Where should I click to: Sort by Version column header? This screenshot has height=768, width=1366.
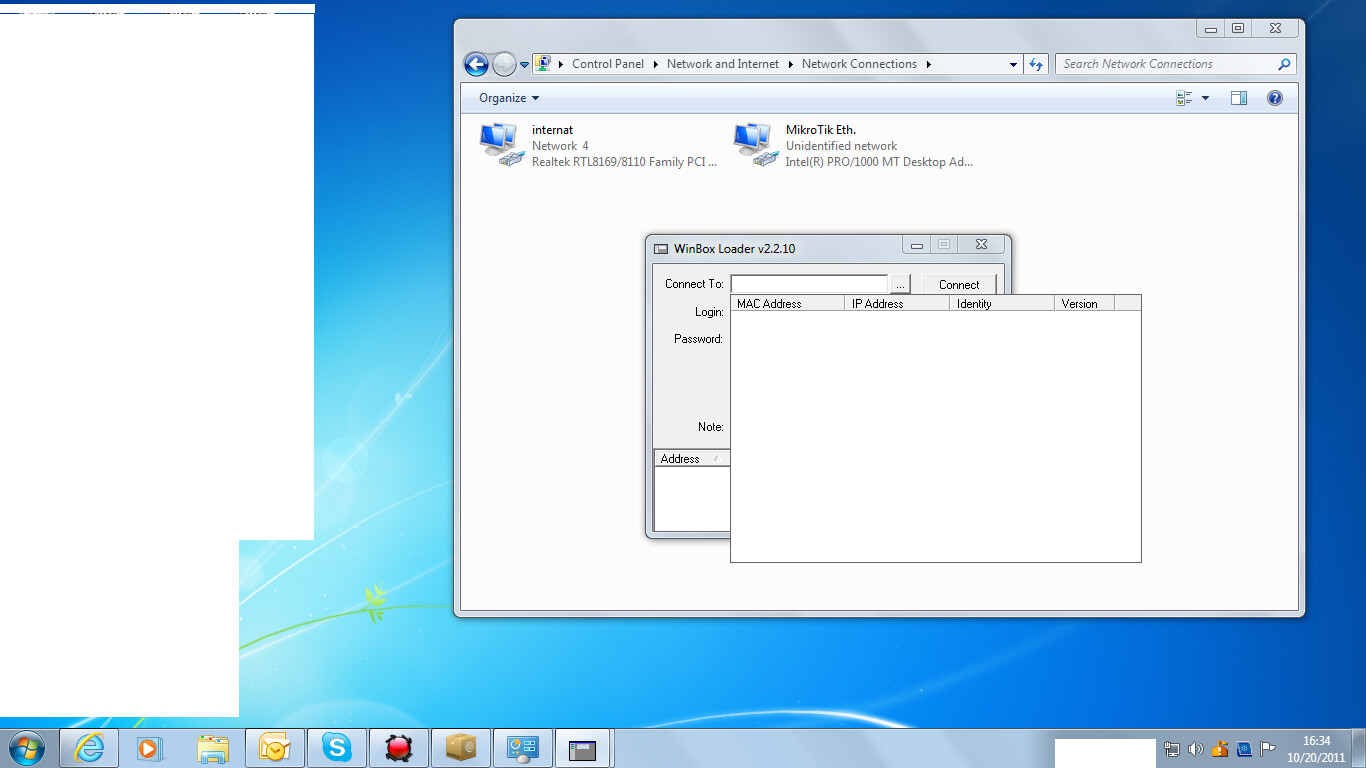(1085, 304)
